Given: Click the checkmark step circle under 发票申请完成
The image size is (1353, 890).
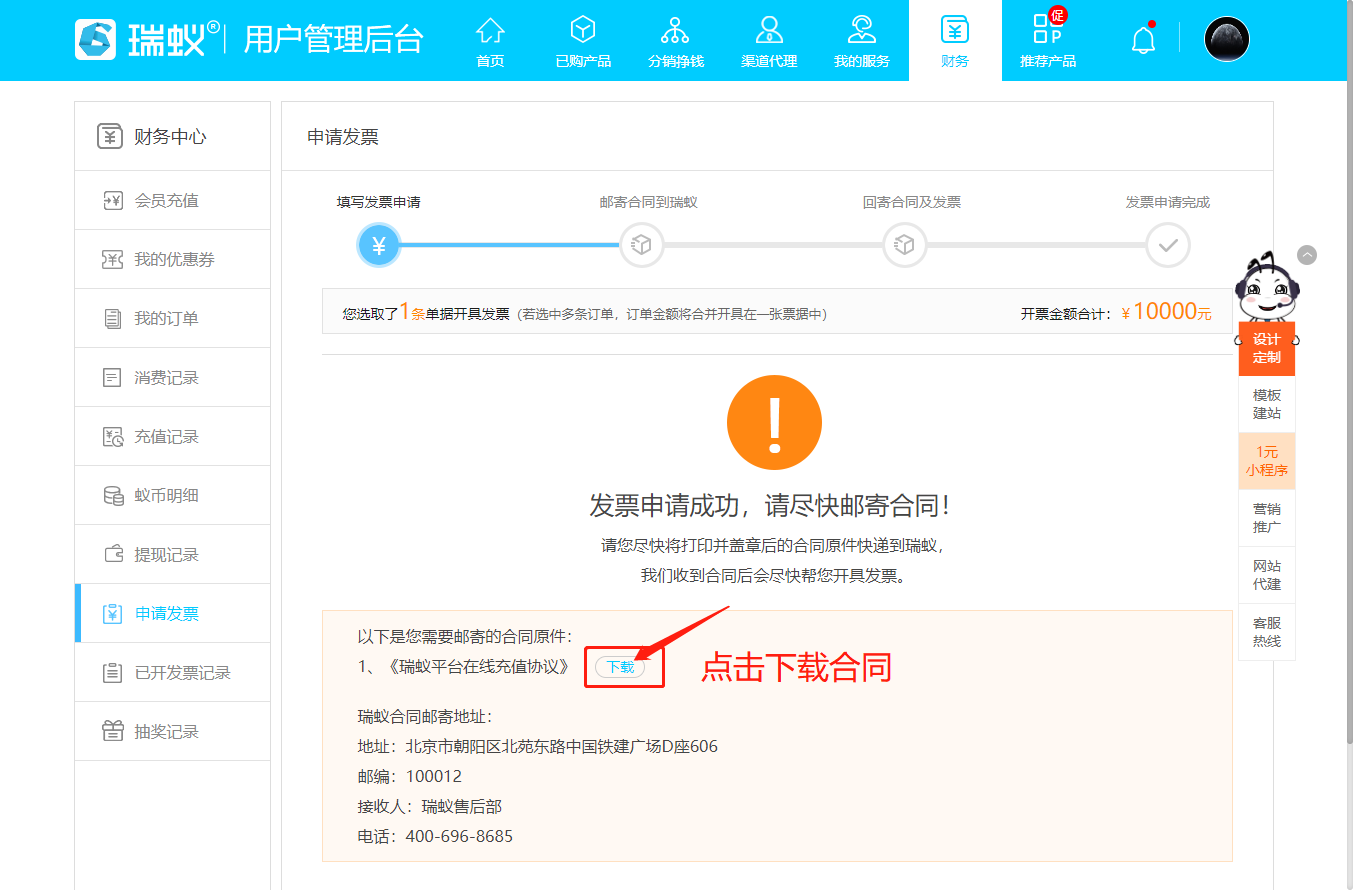Looking at the screenshot, I should (1168, 245).
